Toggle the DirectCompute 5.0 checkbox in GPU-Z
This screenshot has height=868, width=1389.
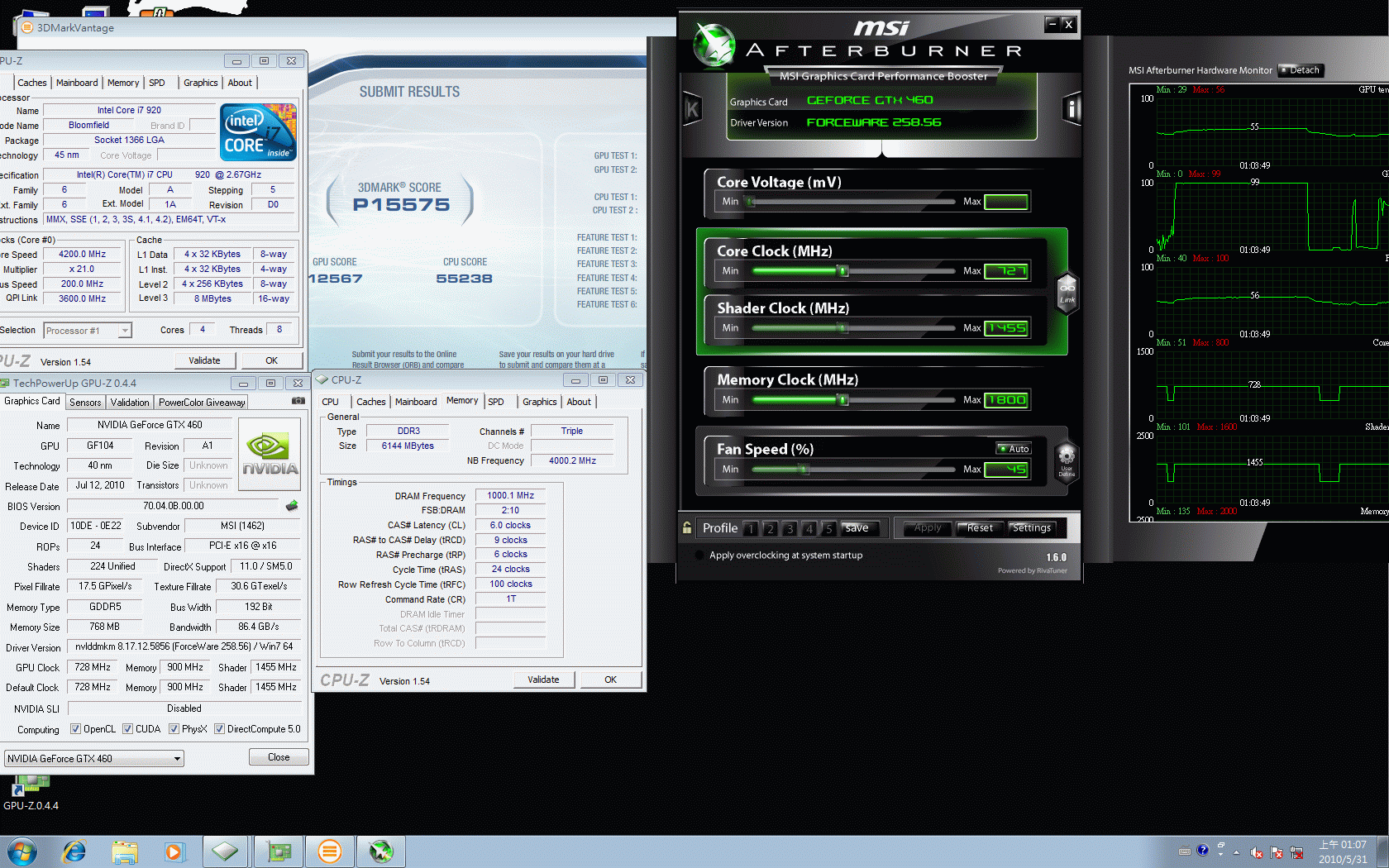[220, 729]
